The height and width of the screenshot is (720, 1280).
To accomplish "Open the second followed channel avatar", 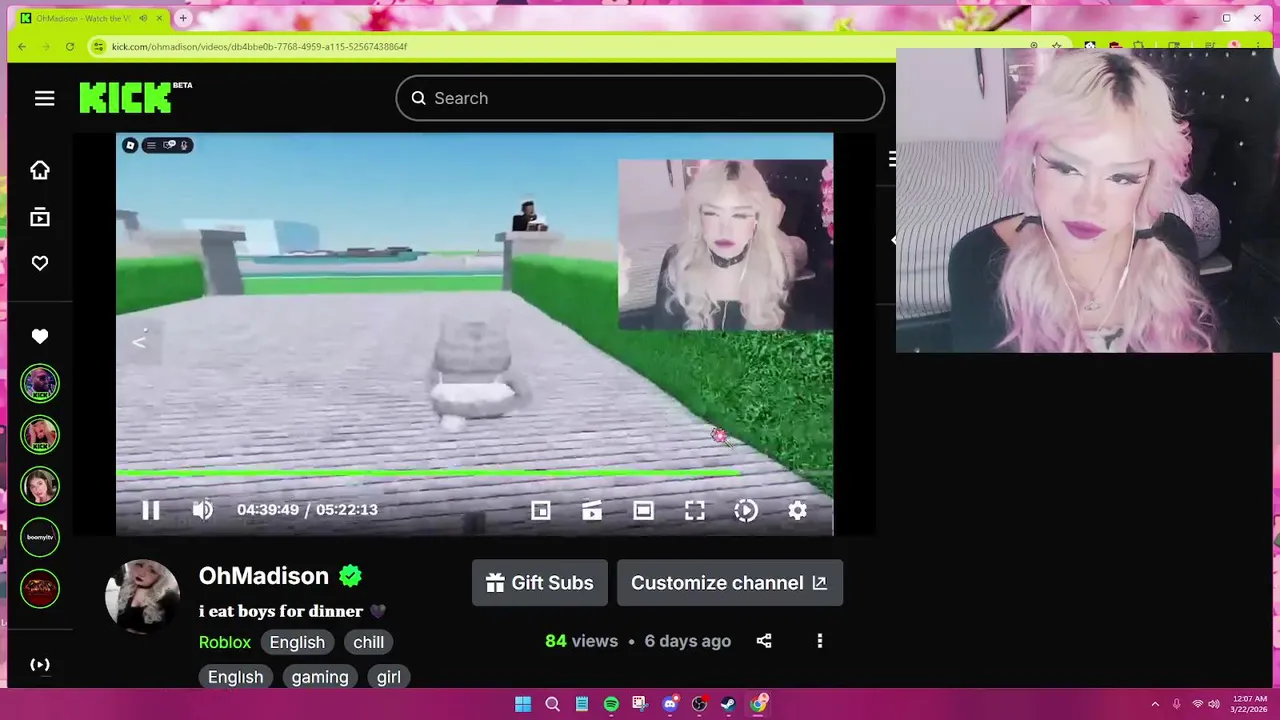I will tap(40, 435).
